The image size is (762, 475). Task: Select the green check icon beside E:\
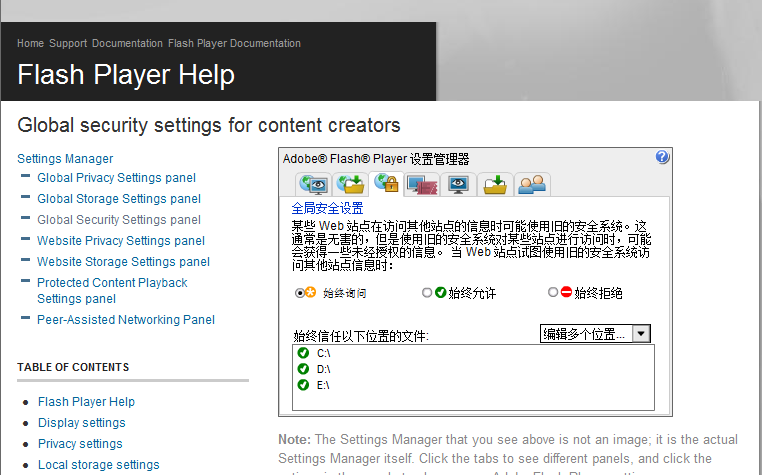point(303,385)
